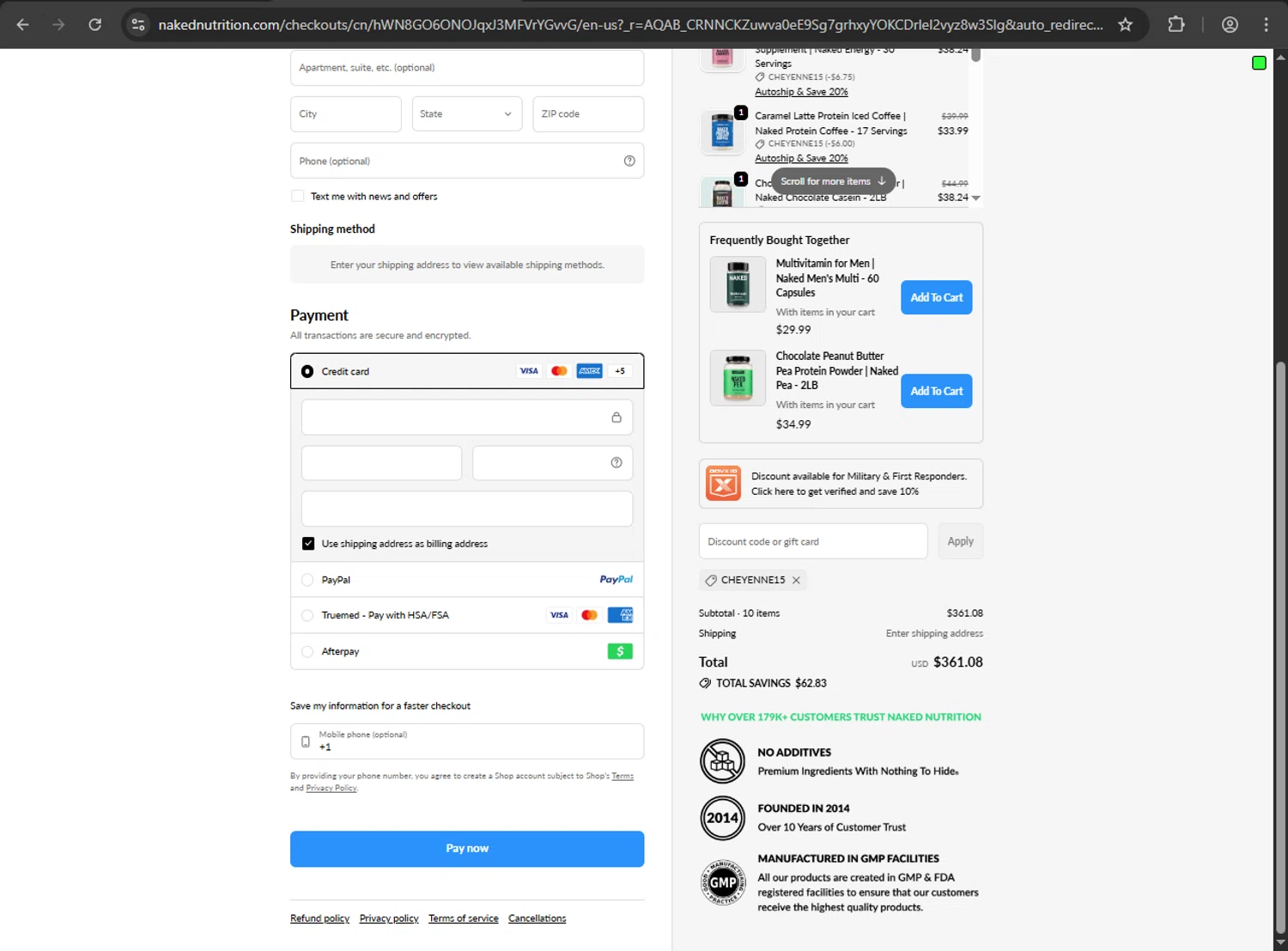Enable Text me with news and offers
This screenshot has width=1288, height=951.
coord(298,196)
